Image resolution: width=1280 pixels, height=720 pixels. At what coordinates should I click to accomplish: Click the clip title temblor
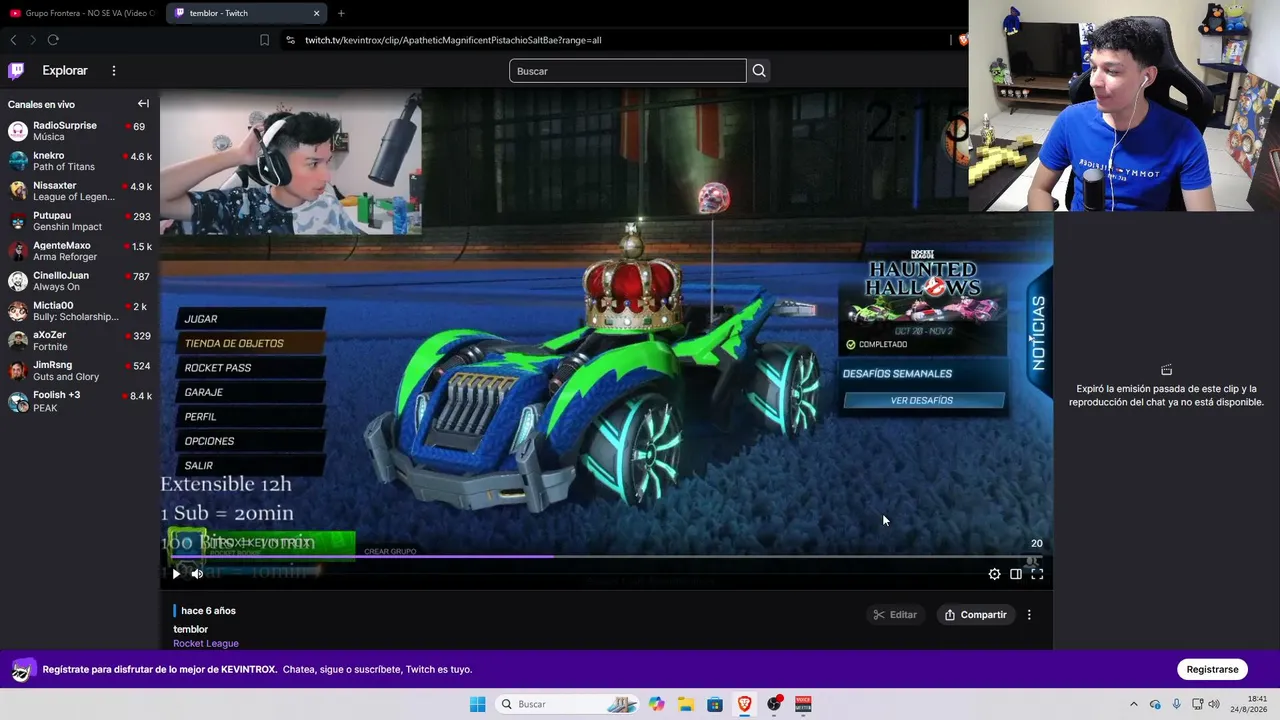[191, 629]
